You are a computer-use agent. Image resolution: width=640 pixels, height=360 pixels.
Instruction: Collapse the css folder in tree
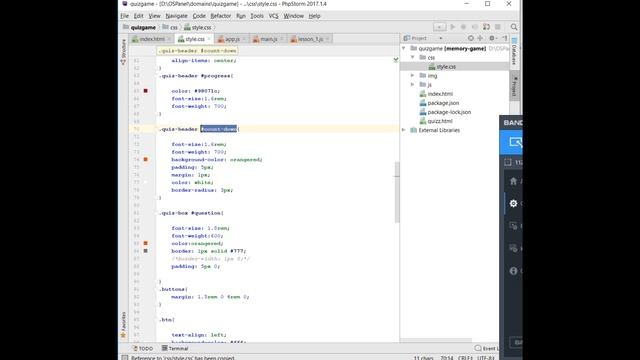(x=413, y=57)
